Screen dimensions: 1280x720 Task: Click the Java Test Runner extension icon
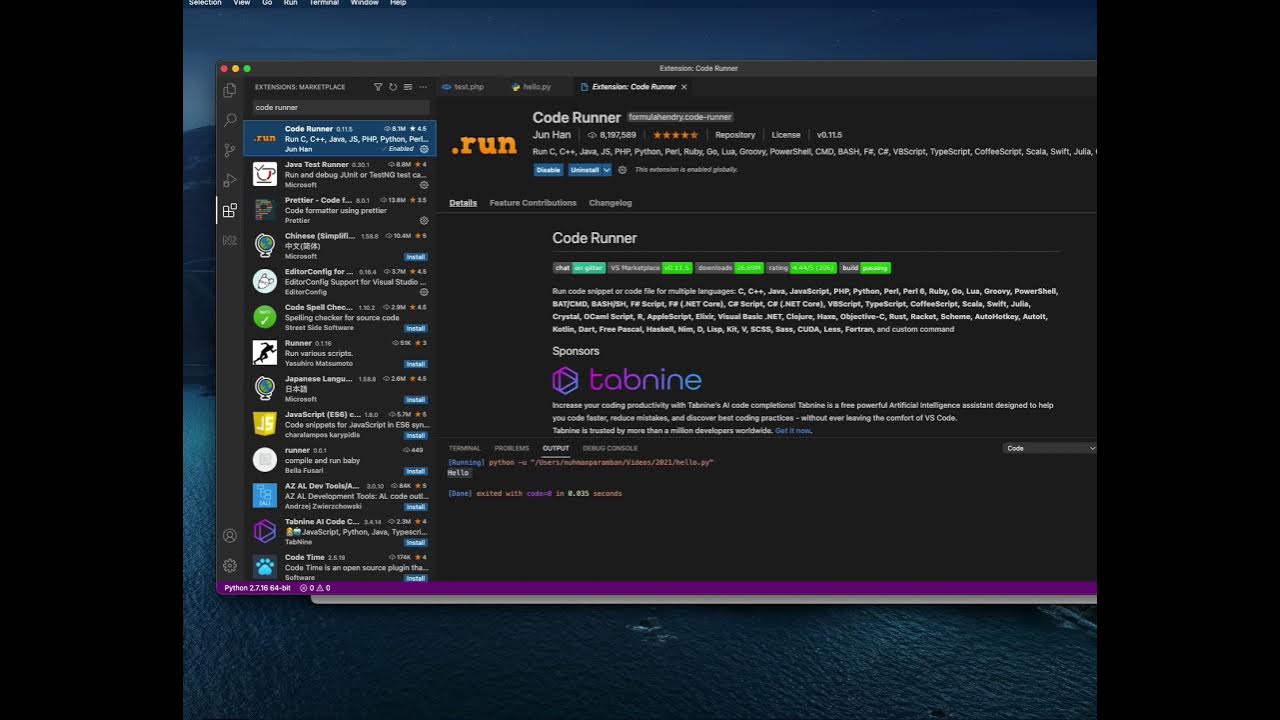point(265,174)
